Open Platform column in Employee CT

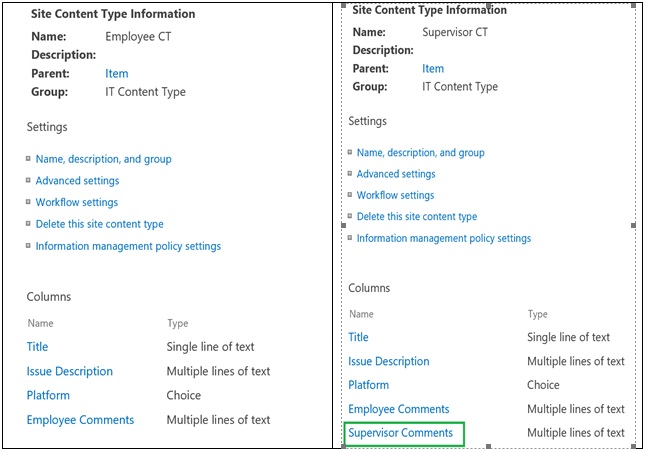click(48, 396)
